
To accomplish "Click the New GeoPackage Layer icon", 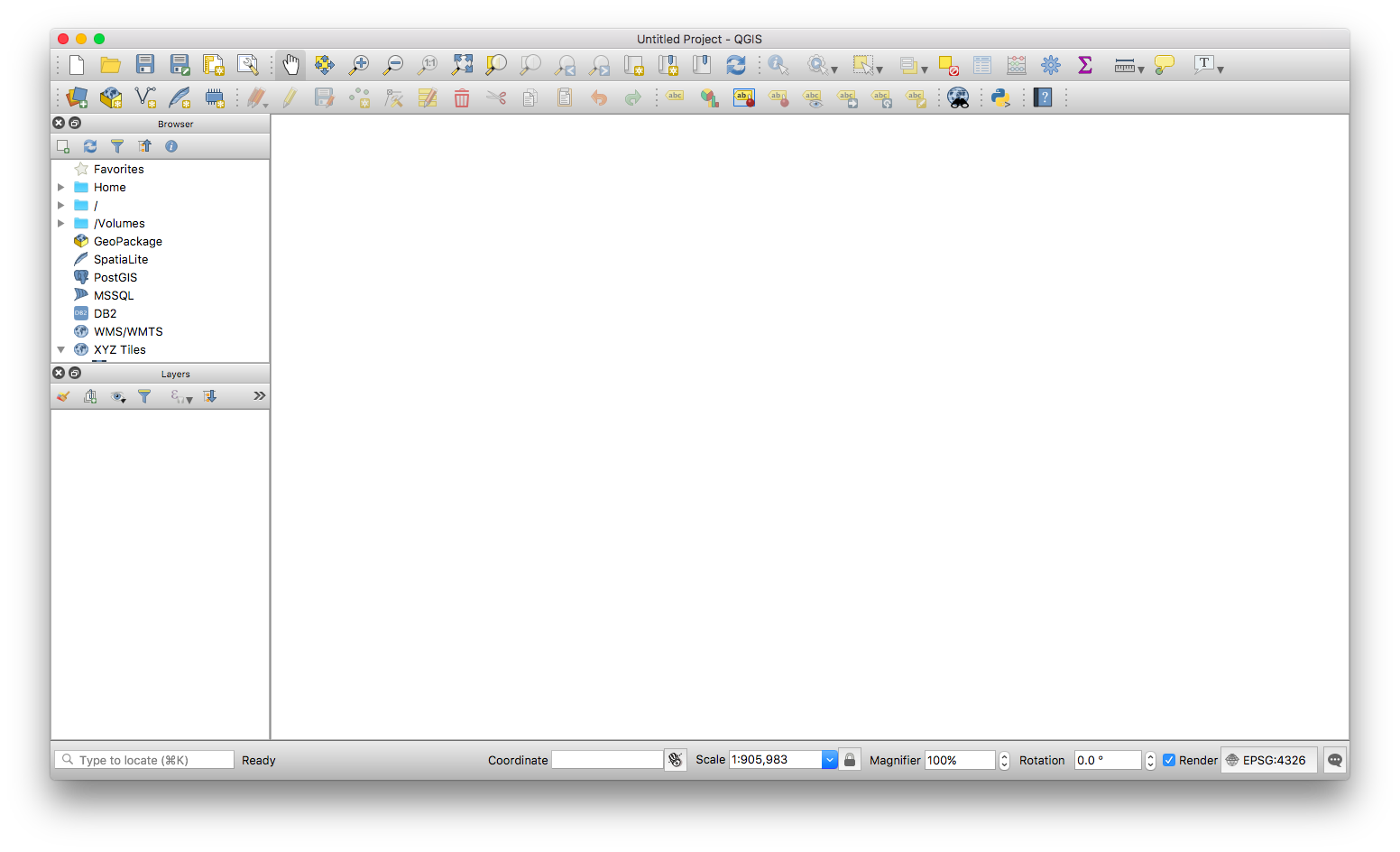I will pyautogui.click(x=111, y=97).
